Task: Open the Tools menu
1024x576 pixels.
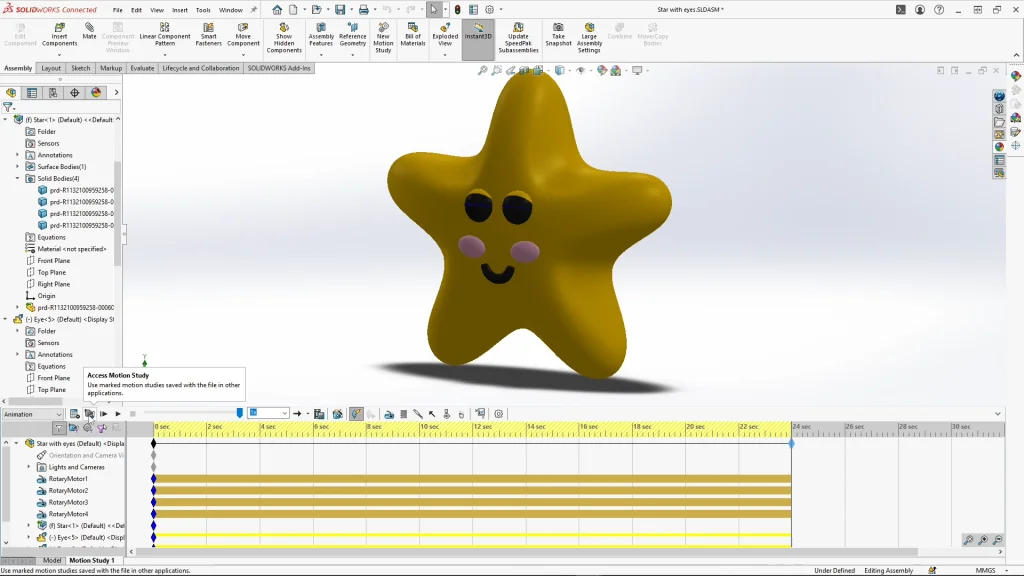Action: tap(203, 10)
